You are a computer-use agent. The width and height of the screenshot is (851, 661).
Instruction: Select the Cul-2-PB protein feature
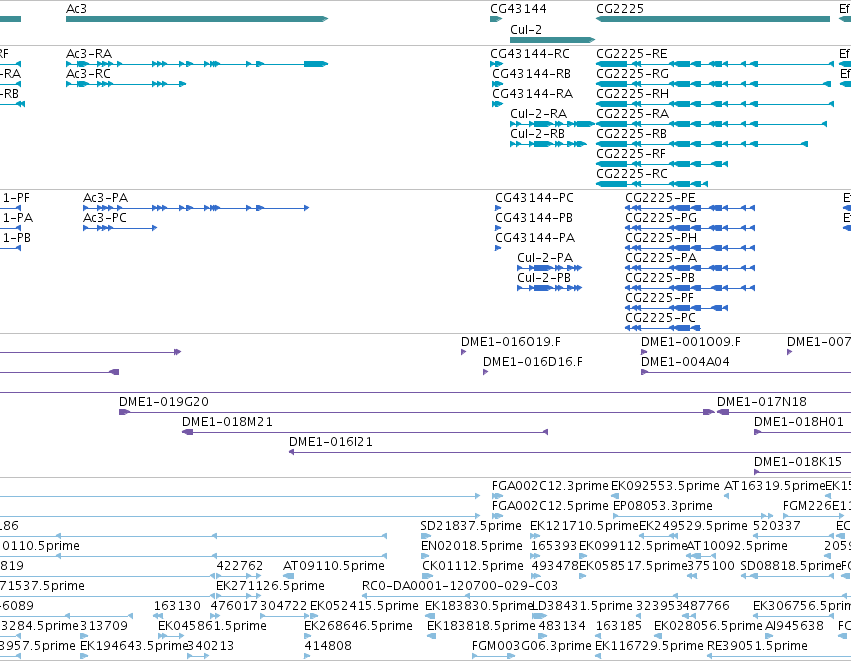point(549,288)
